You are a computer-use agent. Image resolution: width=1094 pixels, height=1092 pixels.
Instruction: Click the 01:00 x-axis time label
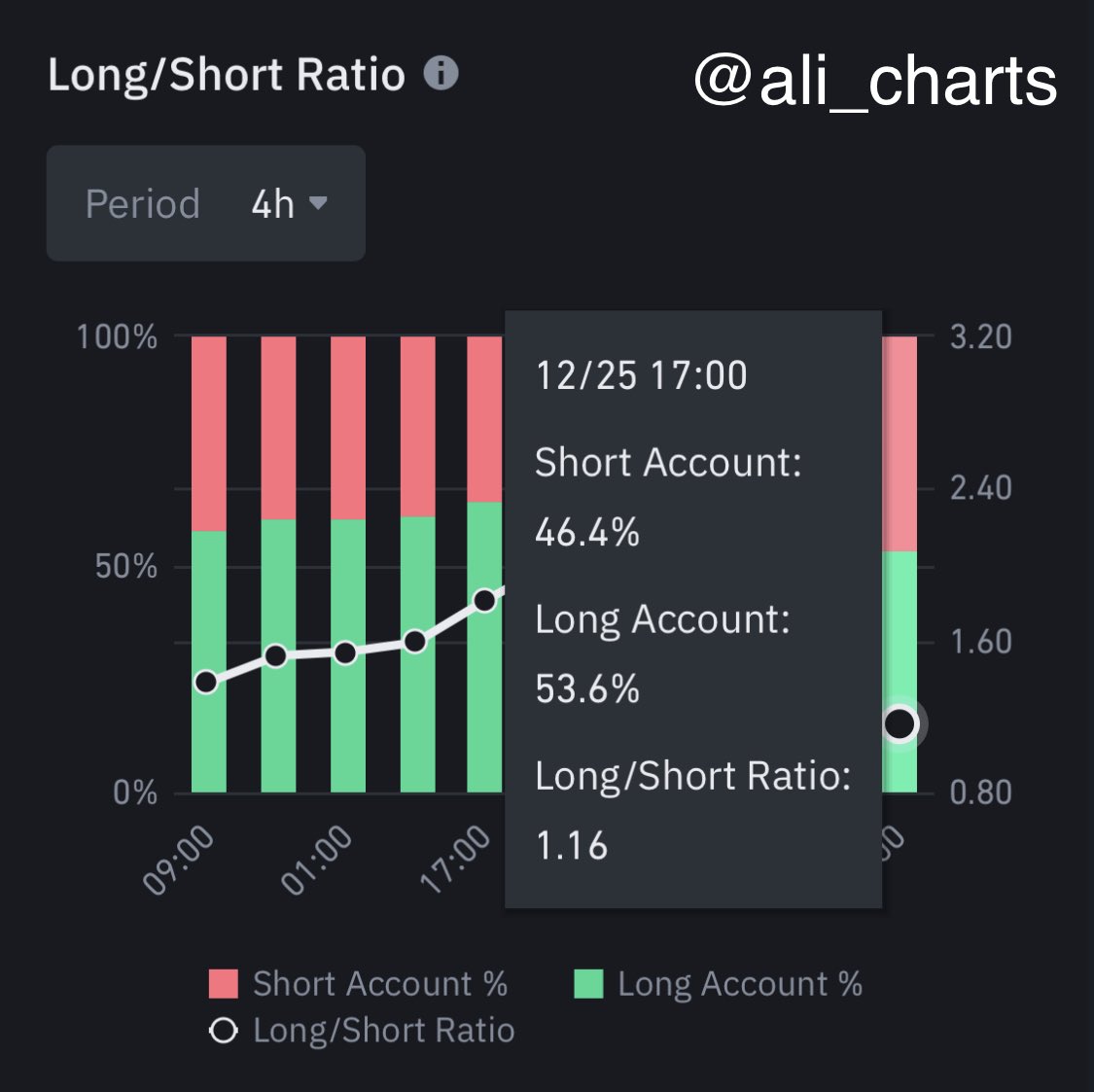[x=318, y=860]
